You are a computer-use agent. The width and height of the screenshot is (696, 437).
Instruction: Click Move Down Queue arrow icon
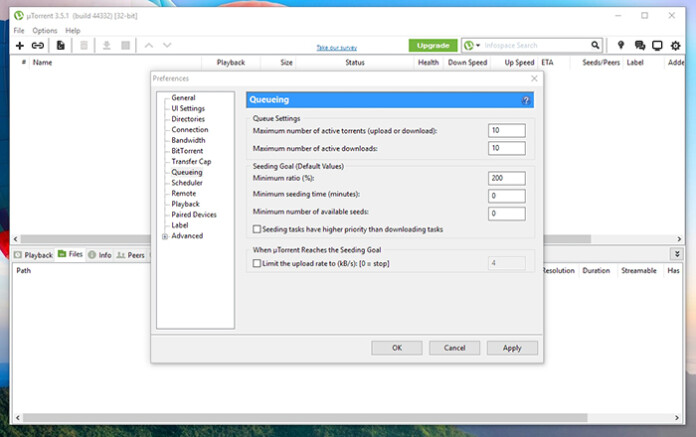coord(167,45)
